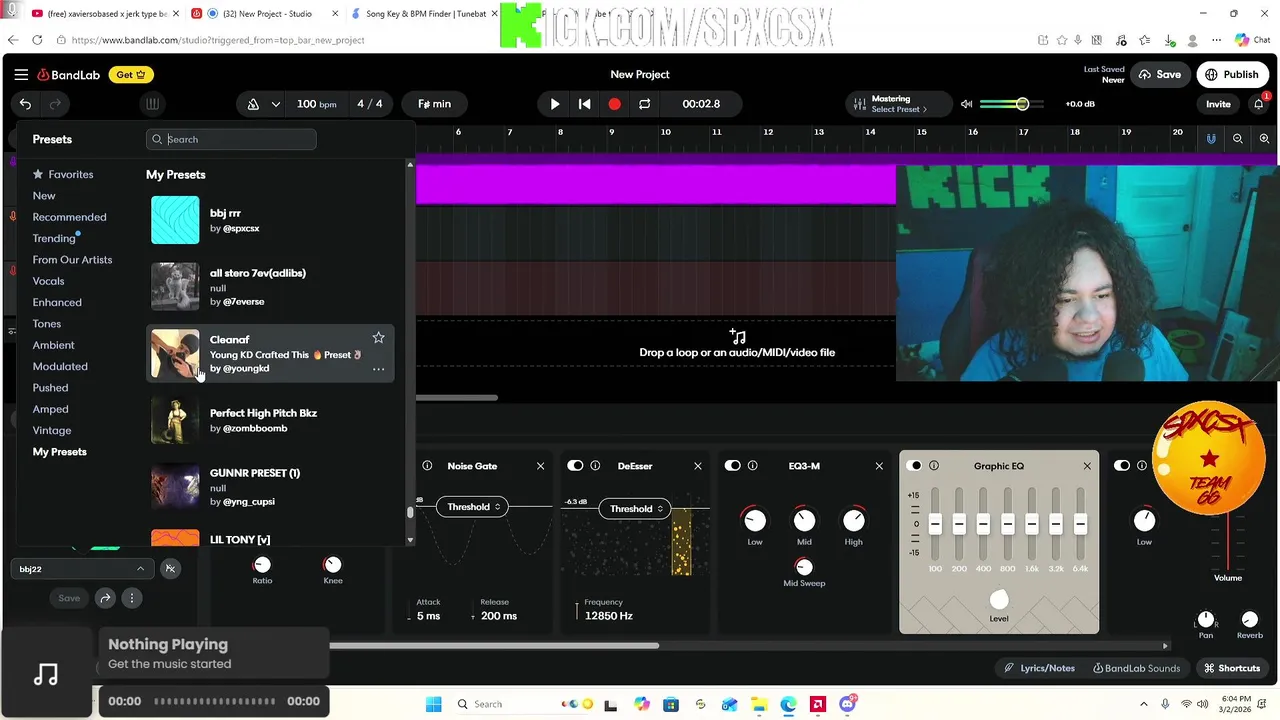Remove the Graphic EQ effect
The height and width of the screenshot is (720, 1280).
tap(1087, 466)
